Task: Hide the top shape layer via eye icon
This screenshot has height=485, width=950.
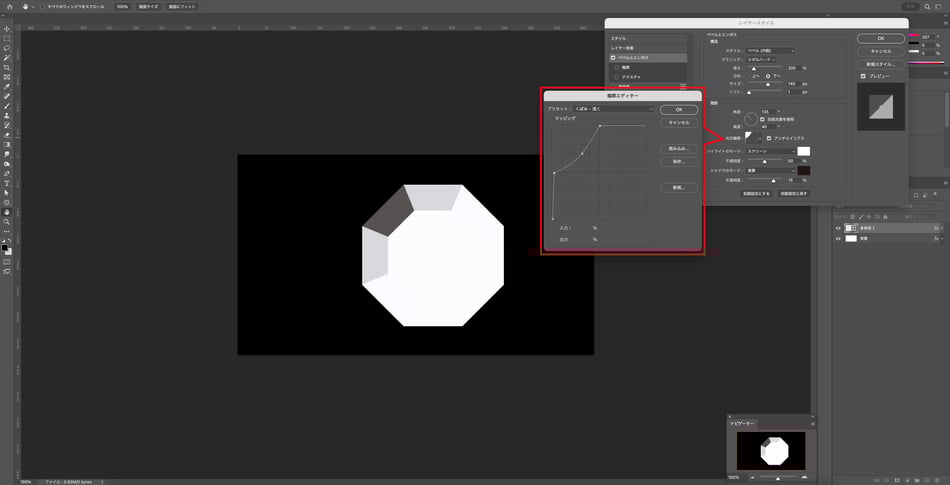Action: pyautogui.click(x=839, y=228)
